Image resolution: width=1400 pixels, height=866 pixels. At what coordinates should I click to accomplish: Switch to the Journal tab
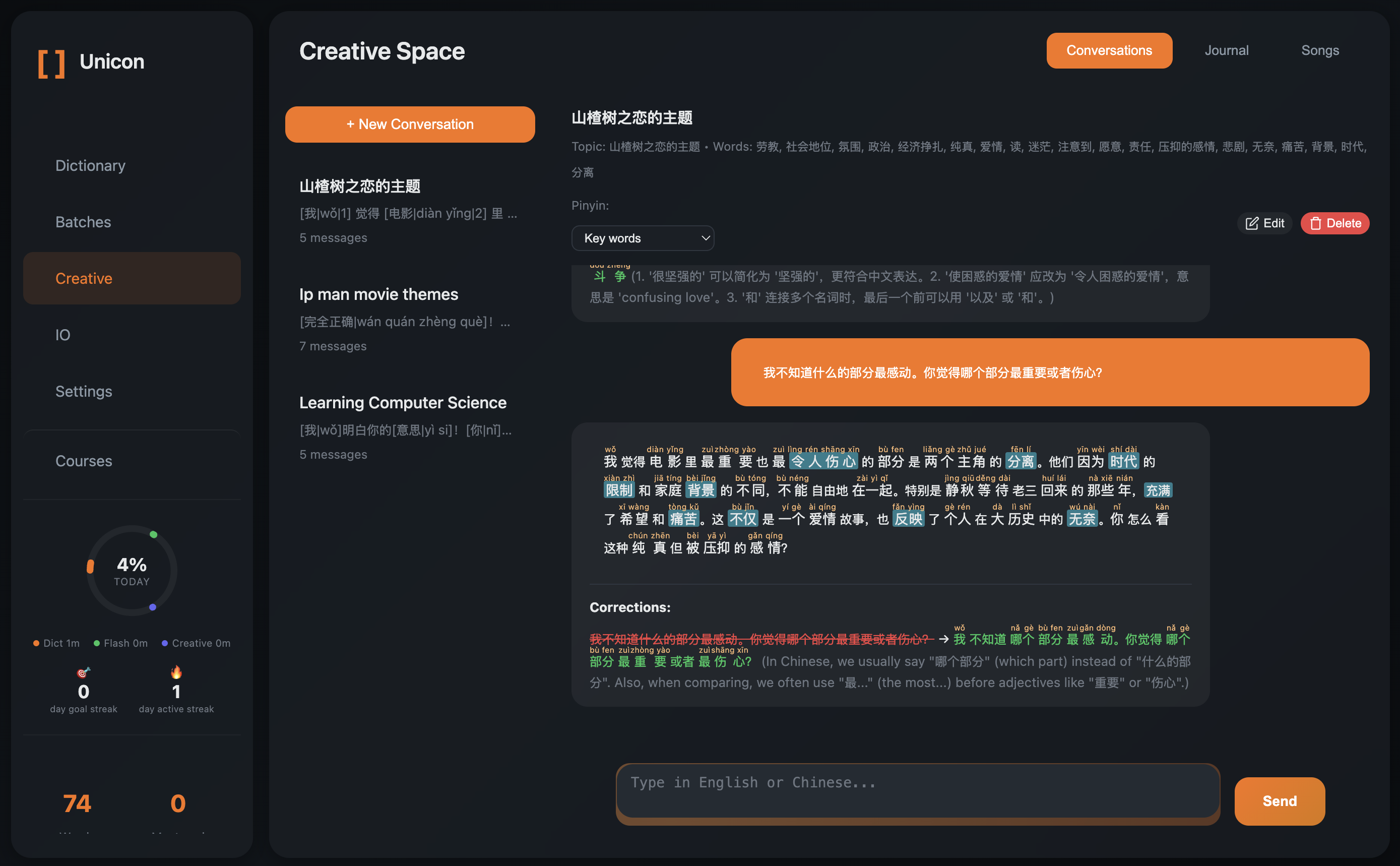(x=1226, y=50)
